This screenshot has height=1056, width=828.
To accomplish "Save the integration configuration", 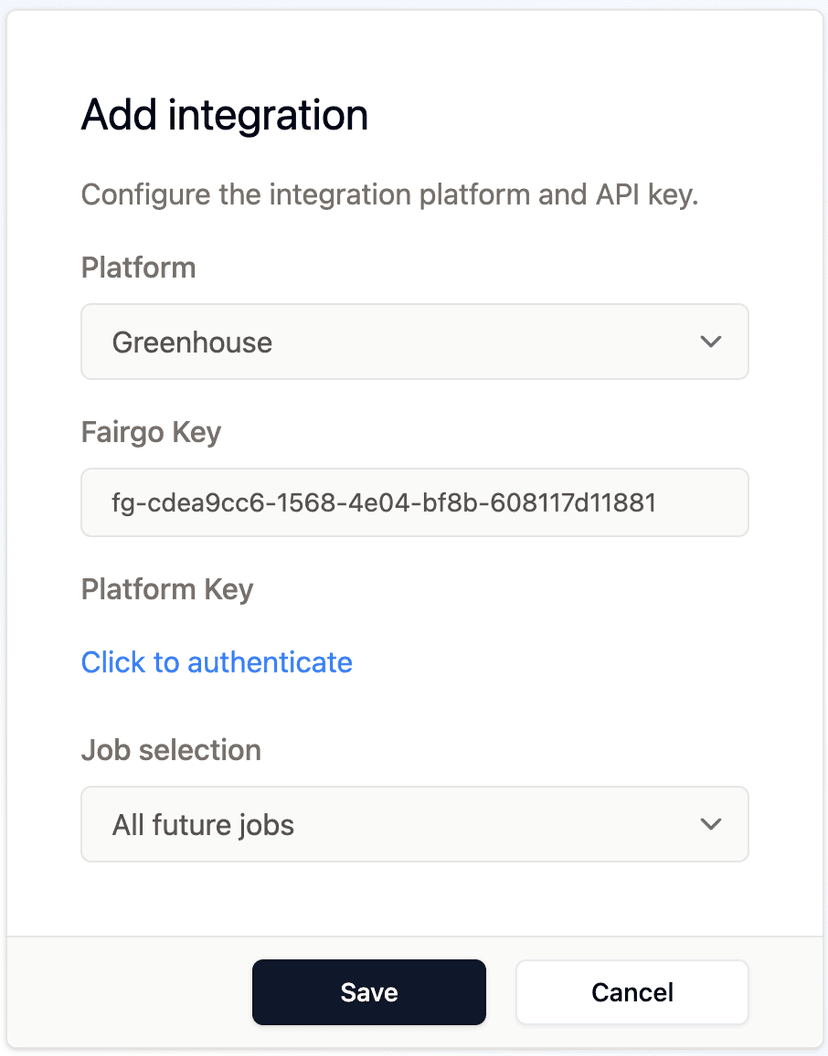I will [x=368, y=992].
